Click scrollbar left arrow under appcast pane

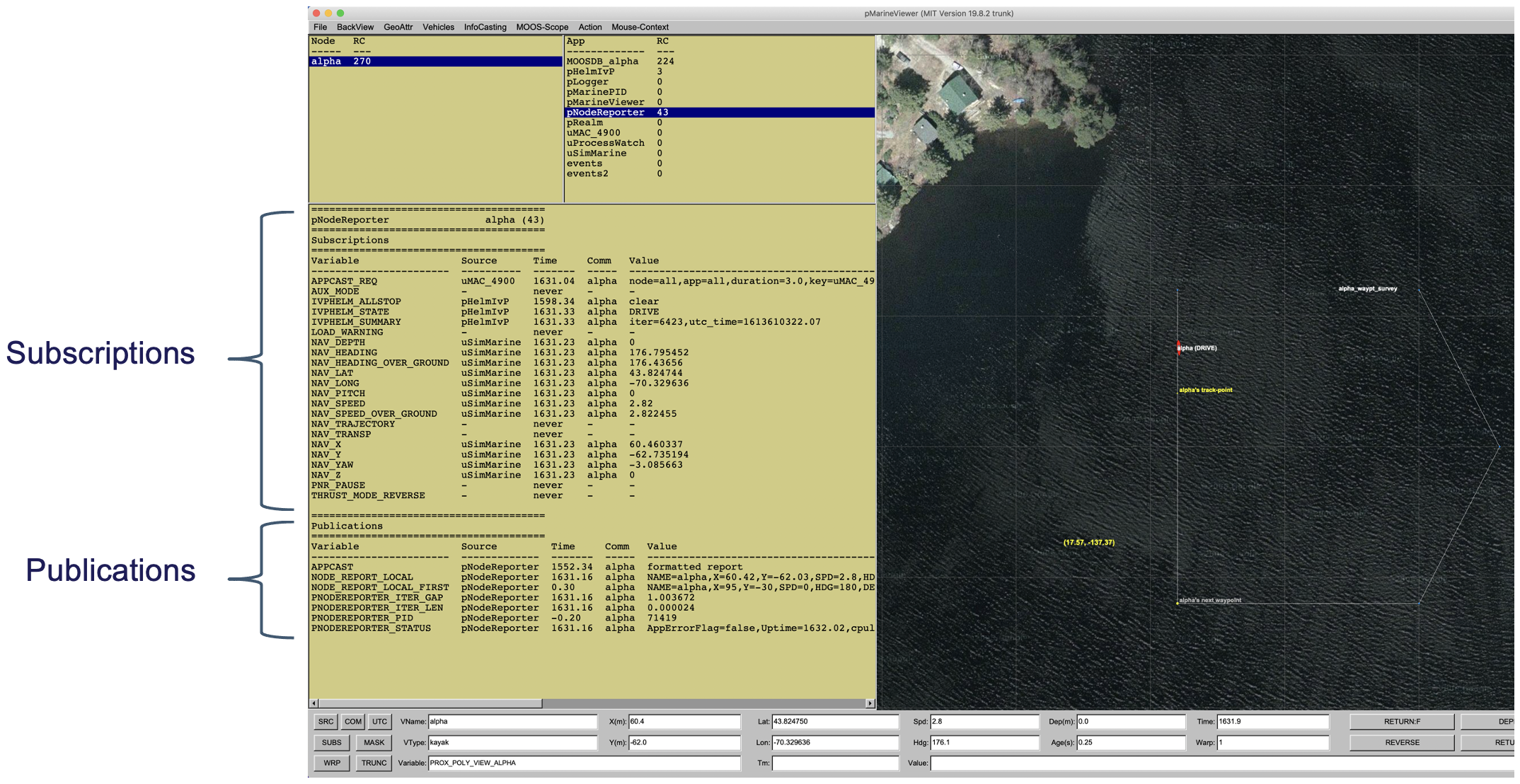pyautogui.click(x=313, y=703)
